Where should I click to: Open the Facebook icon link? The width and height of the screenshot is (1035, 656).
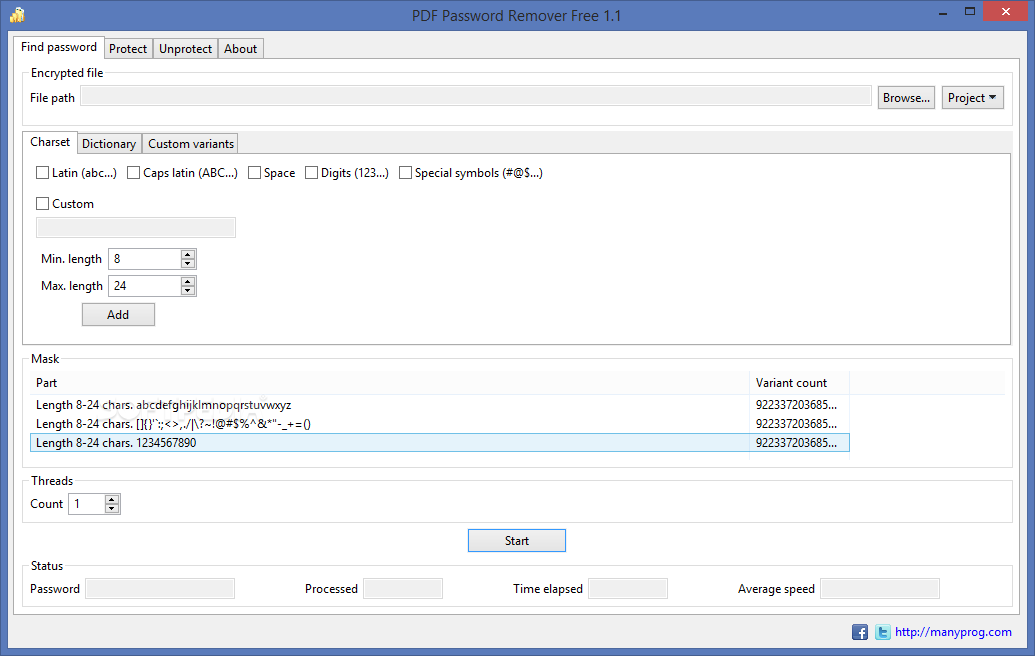click(x=859, y=632)
